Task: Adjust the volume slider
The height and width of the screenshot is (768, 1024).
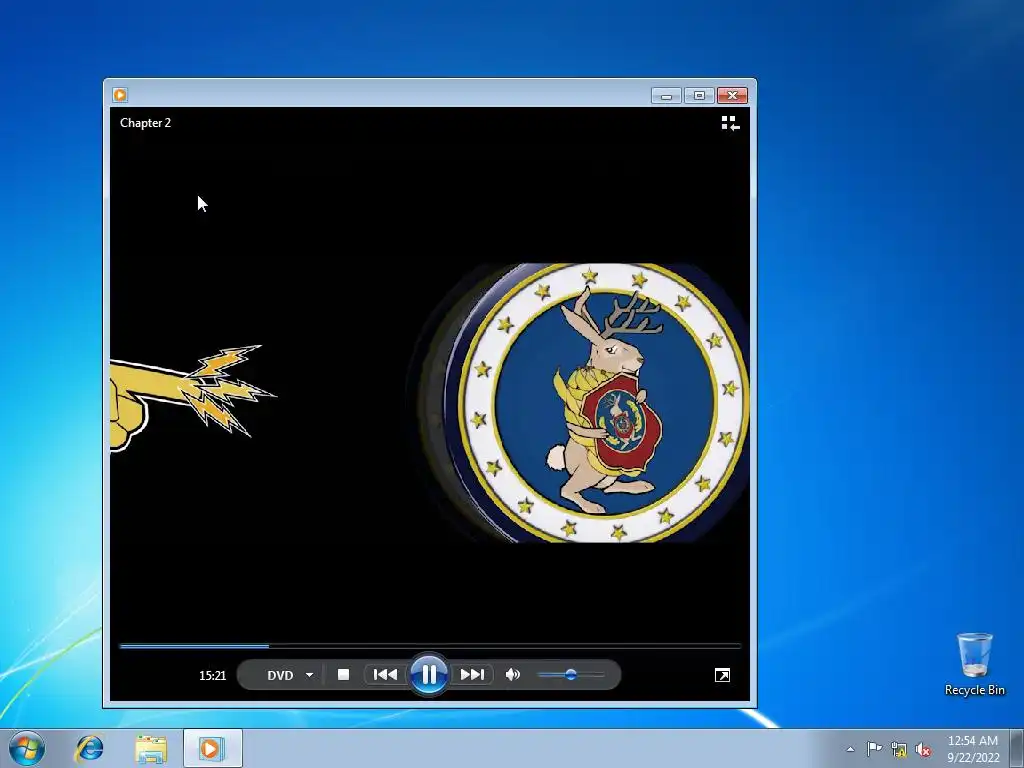Action: (571, 675)
